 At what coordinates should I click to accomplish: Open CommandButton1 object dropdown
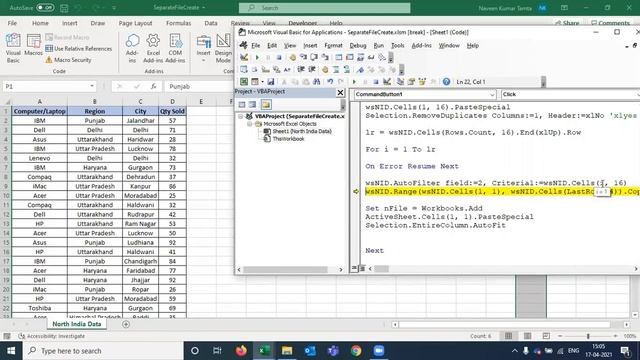click(x=492, y=94)
